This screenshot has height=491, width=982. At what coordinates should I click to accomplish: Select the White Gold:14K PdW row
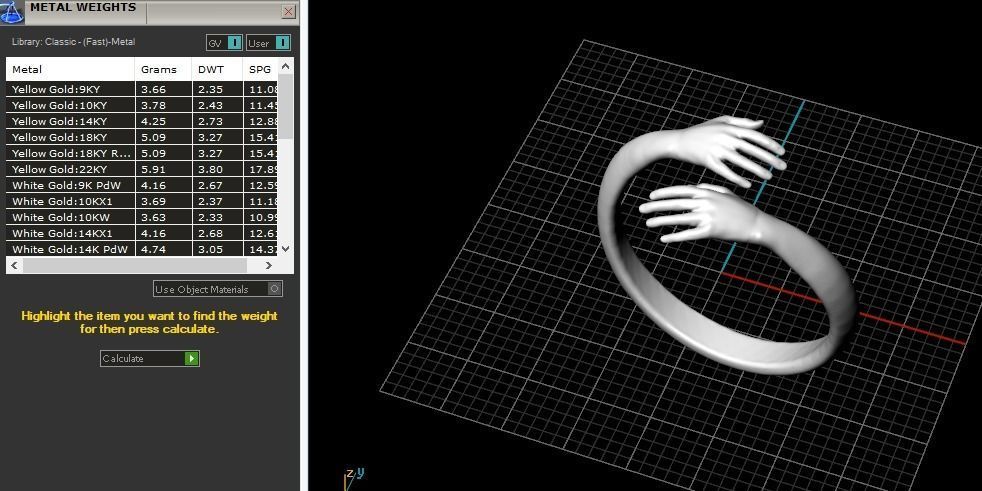tap(142, 249)
